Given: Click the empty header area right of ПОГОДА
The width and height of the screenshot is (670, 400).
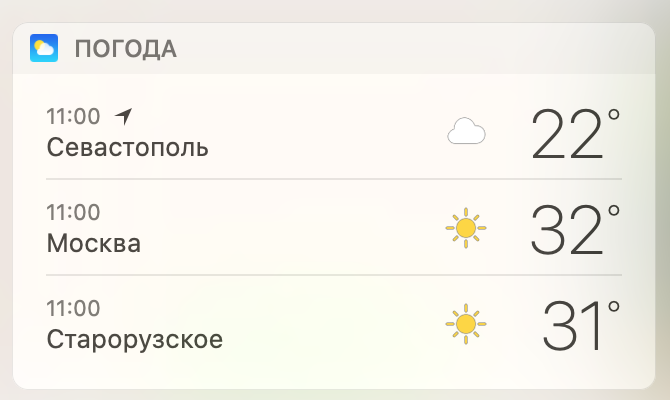Looking at the screenshot, I should pos(420,49).
